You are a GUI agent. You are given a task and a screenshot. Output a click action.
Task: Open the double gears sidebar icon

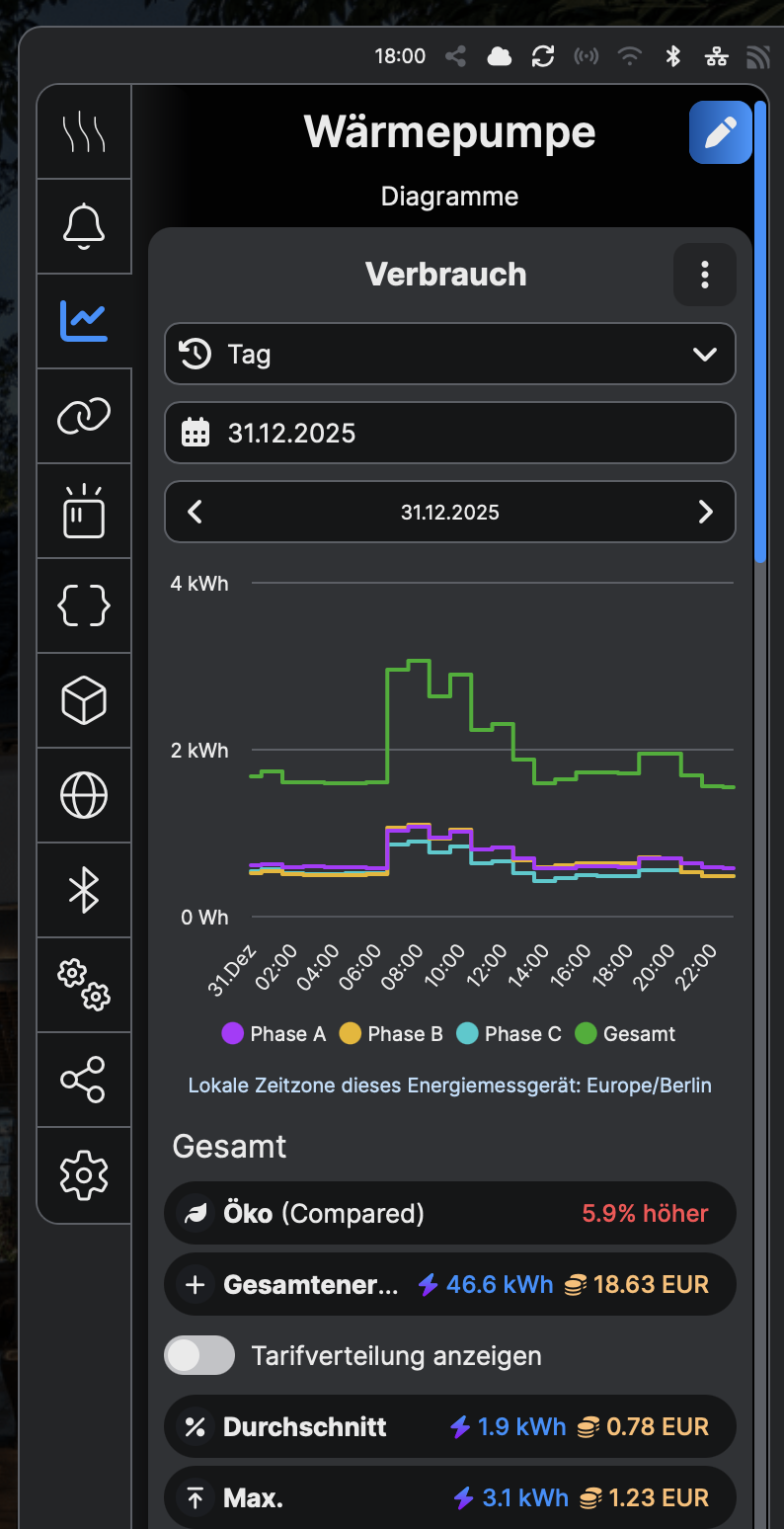click(x=84, y=985)
